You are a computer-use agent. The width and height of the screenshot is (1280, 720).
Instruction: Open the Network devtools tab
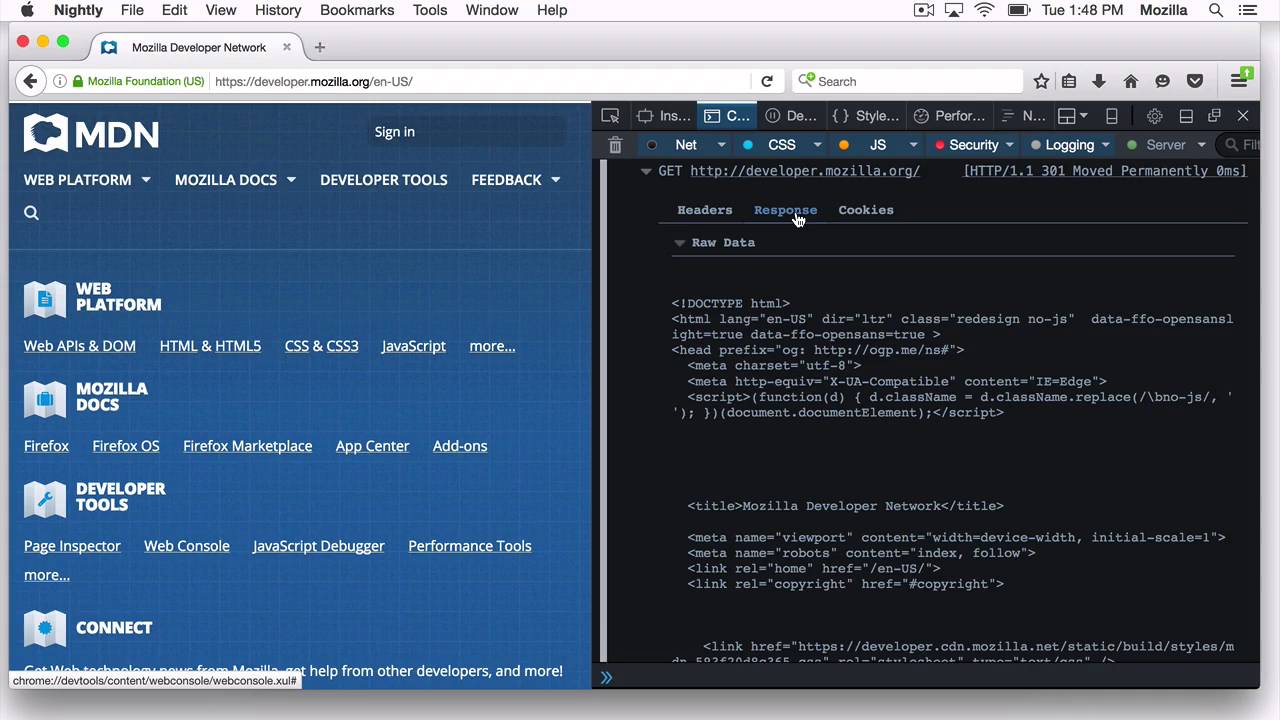[1023, 116]
